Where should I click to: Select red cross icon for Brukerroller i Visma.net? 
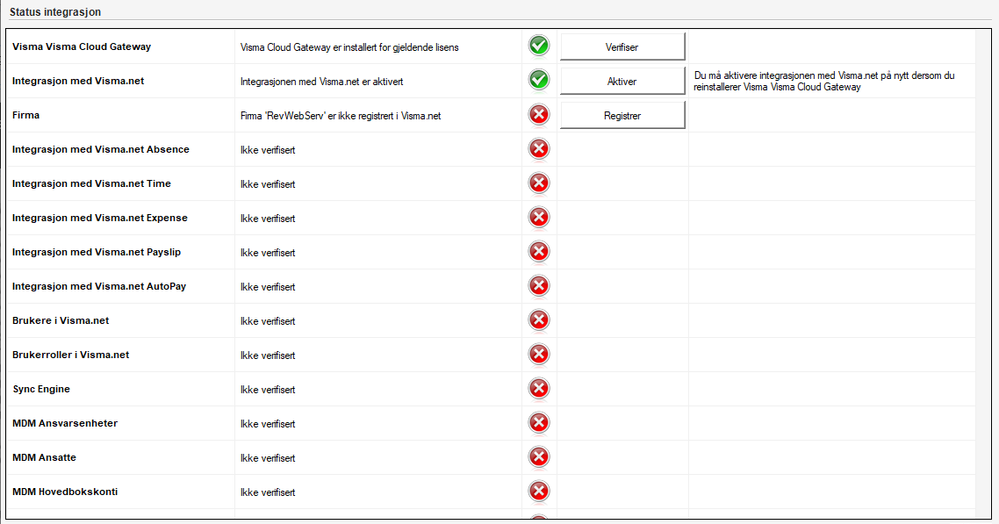click(x=539, y=354)
